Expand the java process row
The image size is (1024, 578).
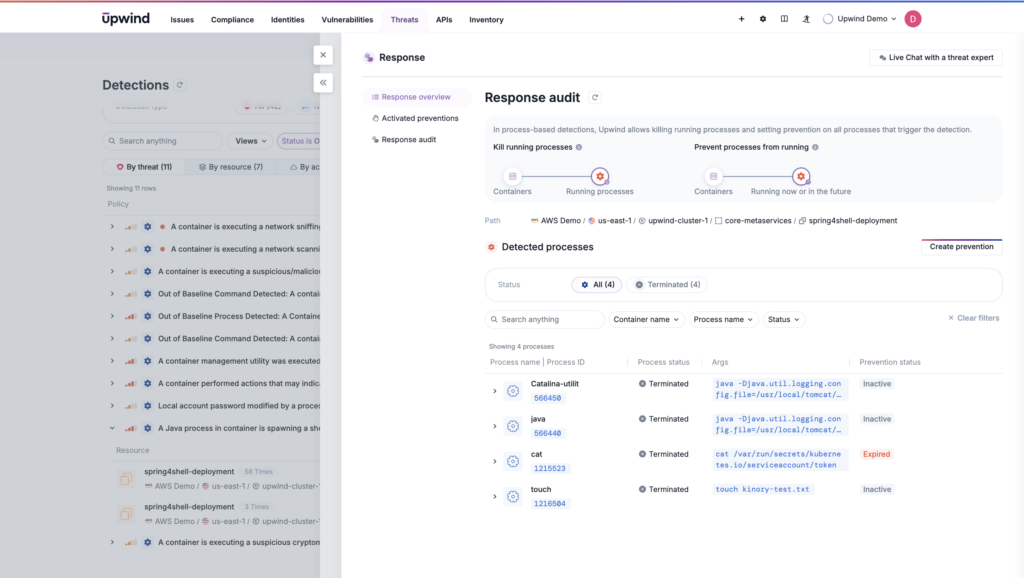coord(494,426)
